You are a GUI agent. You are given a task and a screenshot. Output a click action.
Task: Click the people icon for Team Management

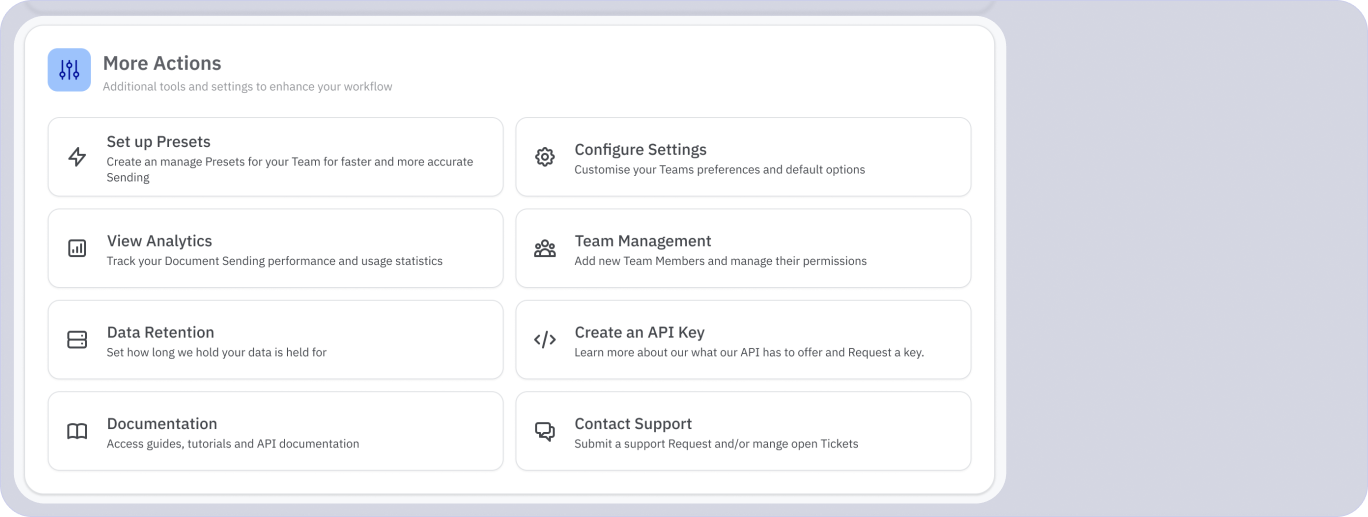tap(545, 248)
